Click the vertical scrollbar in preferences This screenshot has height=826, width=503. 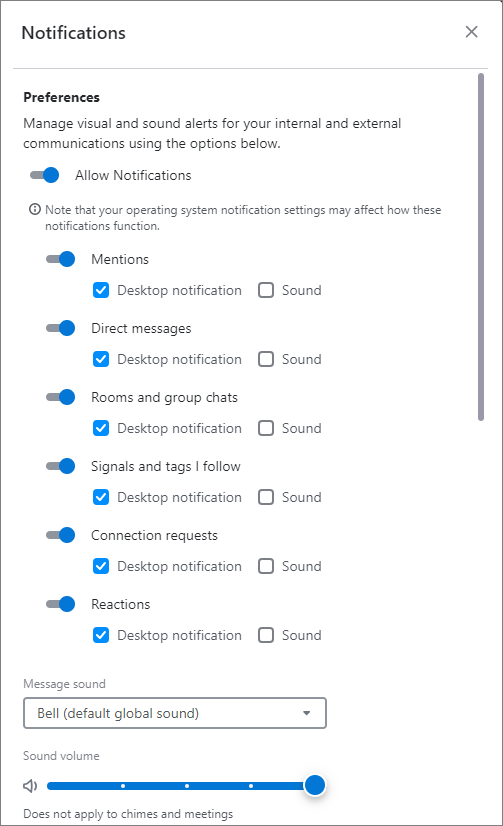tap(481, 247)
